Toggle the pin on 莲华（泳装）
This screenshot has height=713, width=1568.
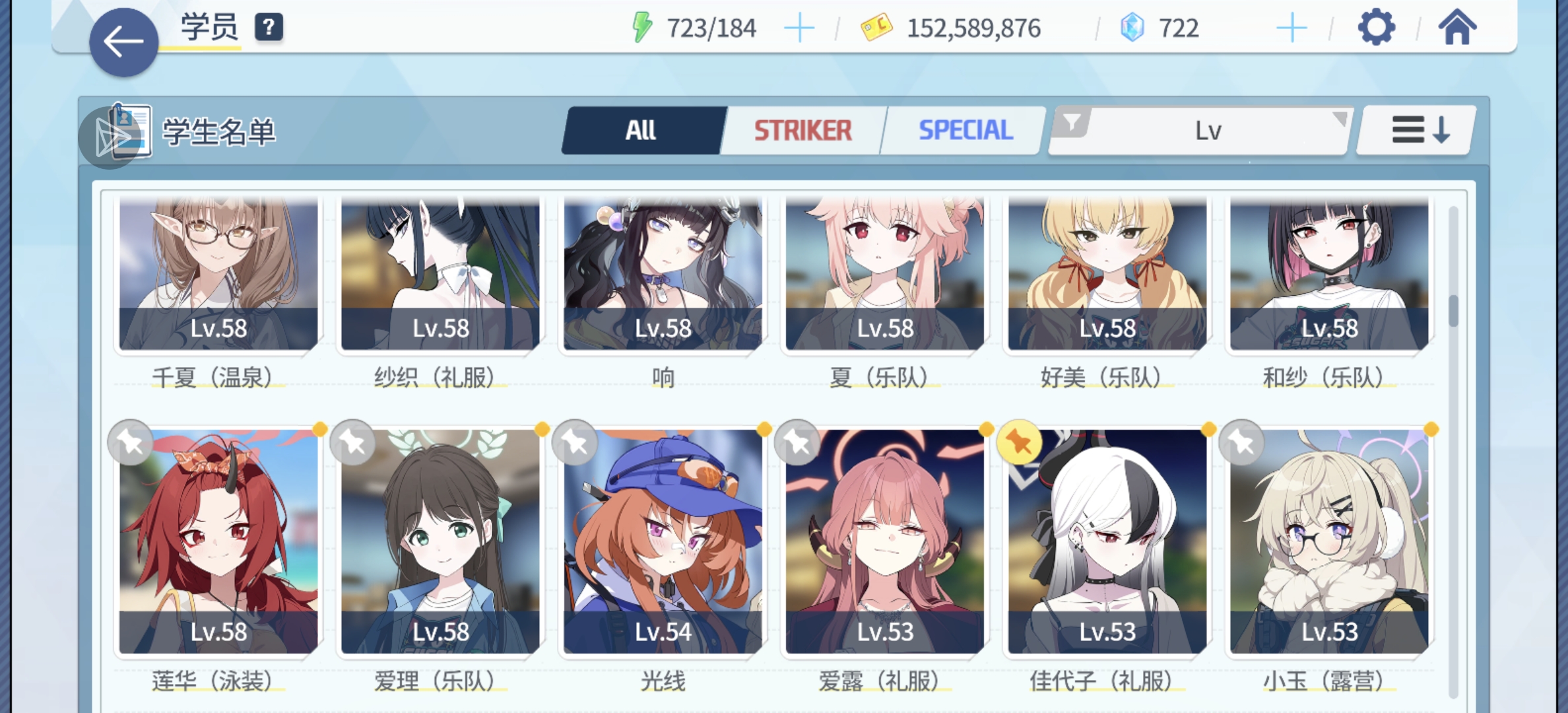(131, 442)
